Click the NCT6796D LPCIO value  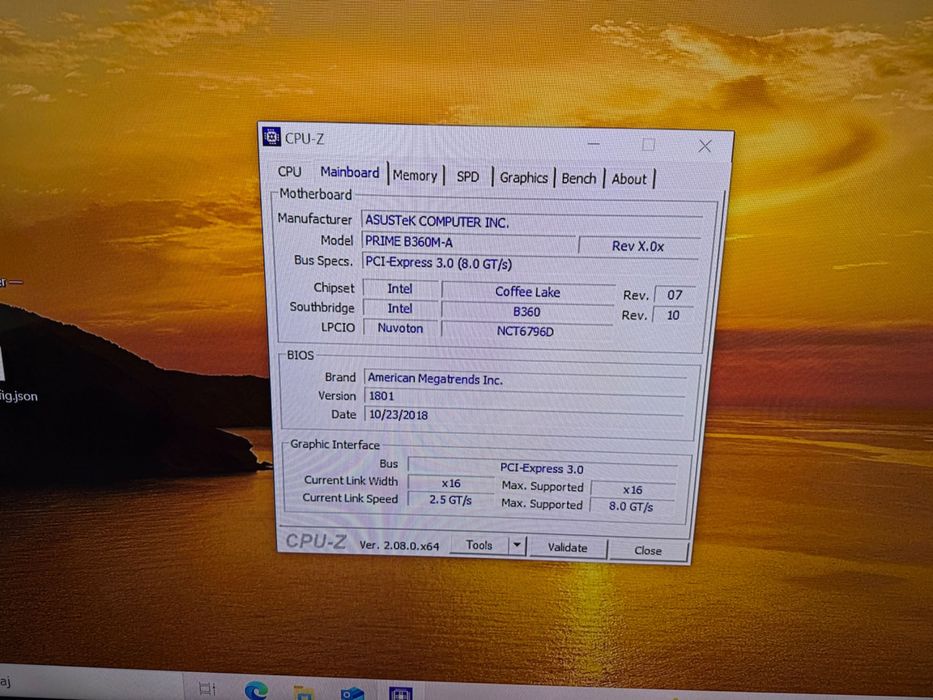tap(525, 331)
